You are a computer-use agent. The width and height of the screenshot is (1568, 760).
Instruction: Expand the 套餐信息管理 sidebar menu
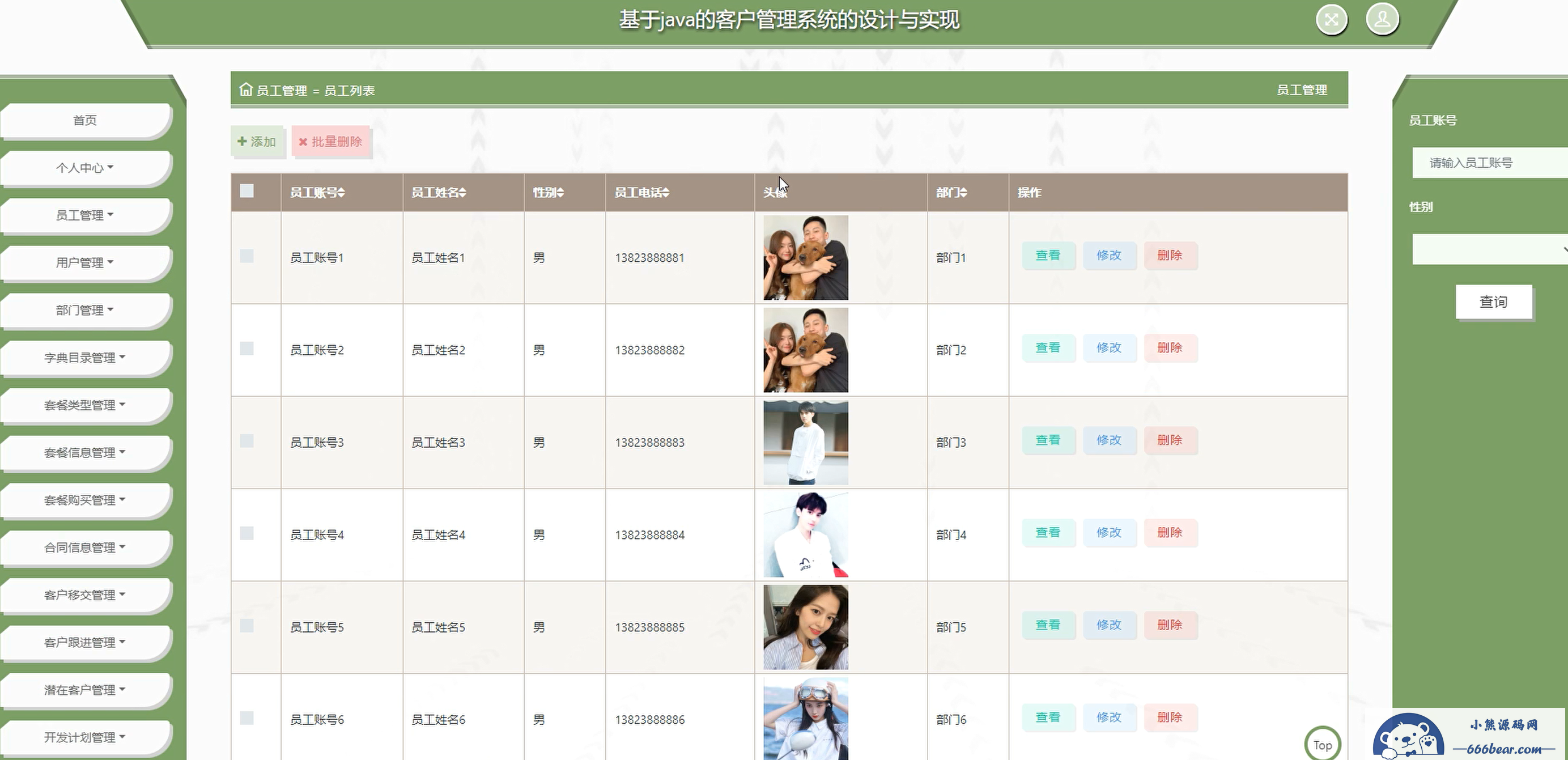click(x=85, y=452)
